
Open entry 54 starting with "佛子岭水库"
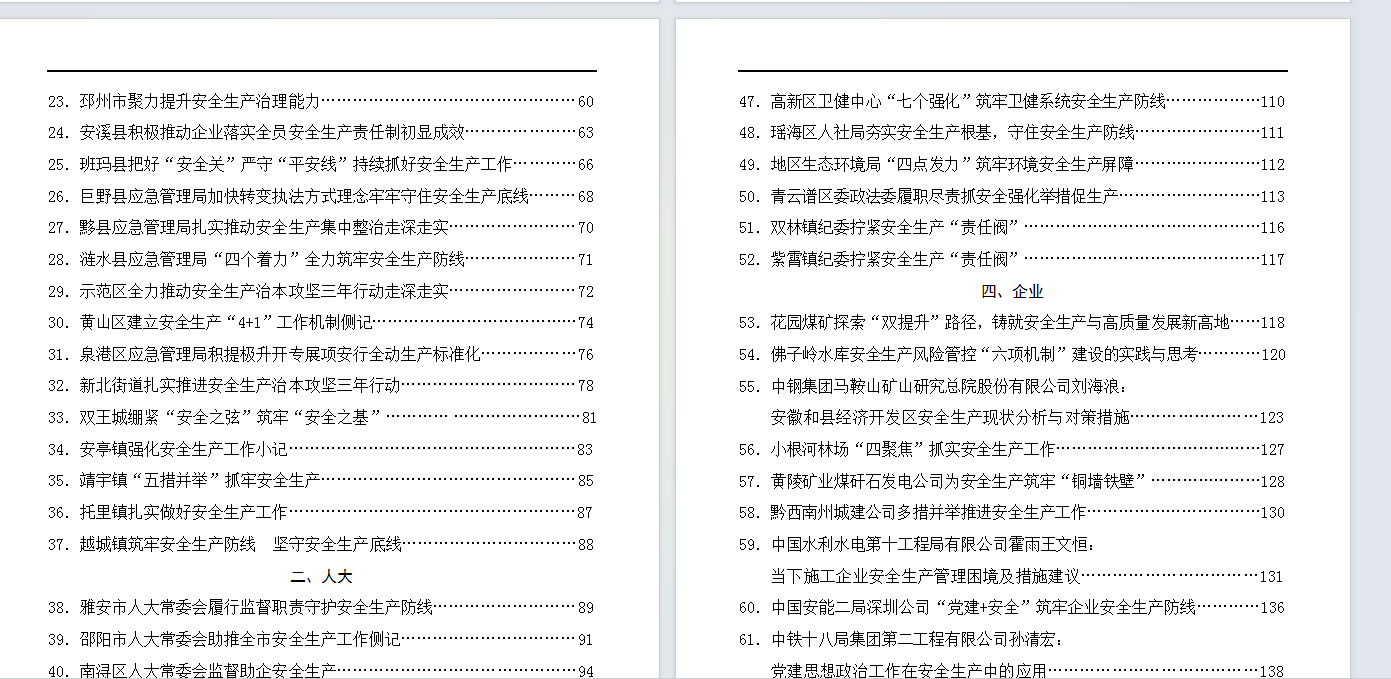(x=1012, y=354)
